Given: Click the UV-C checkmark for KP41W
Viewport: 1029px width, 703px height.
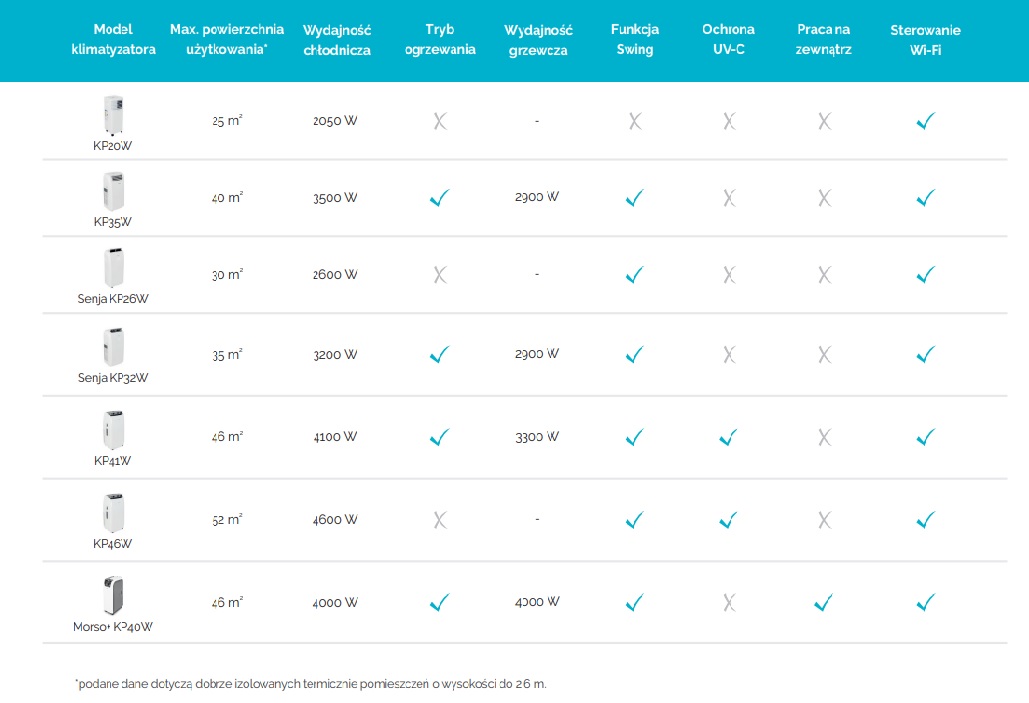Looking at the screenshot, I should pyautogui.click(x=729, y=437).
